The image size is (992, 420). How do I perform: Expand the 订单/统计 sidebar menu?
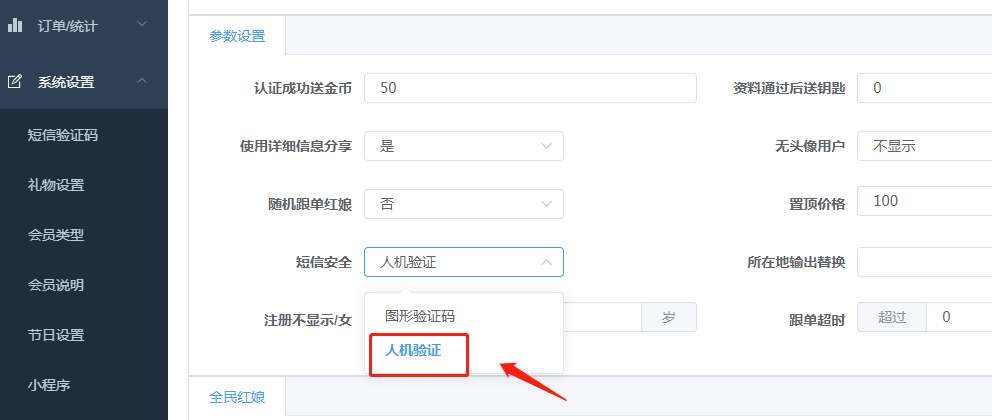coord(142,24)
